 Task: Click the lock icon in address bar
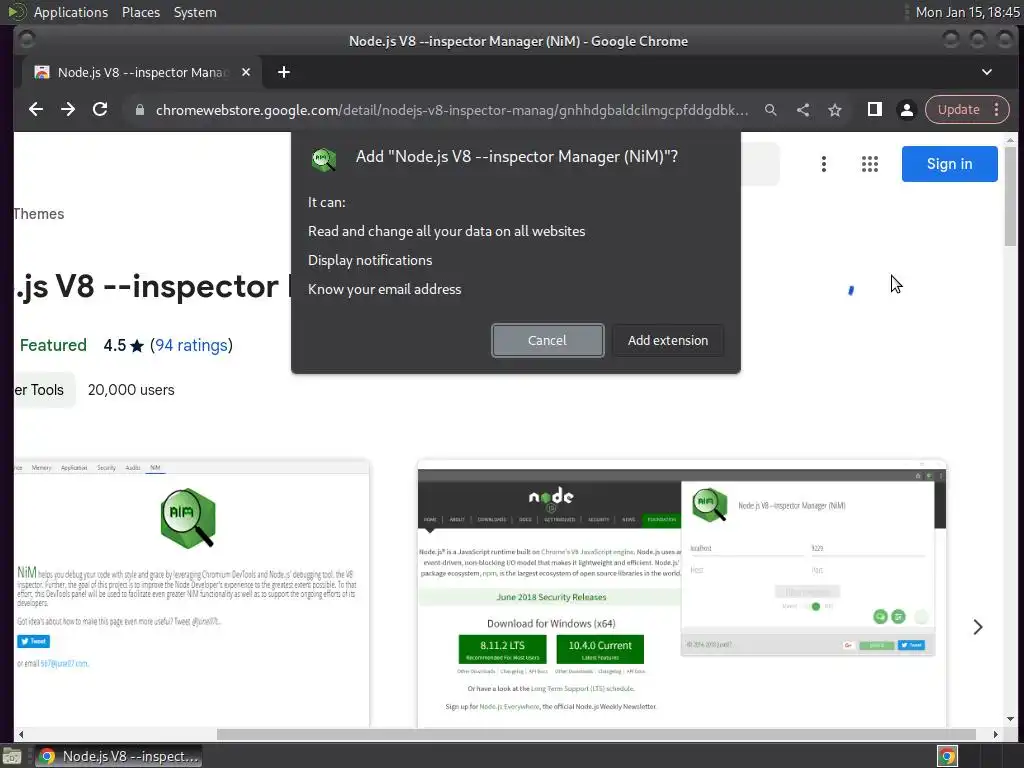coord(139,110)
